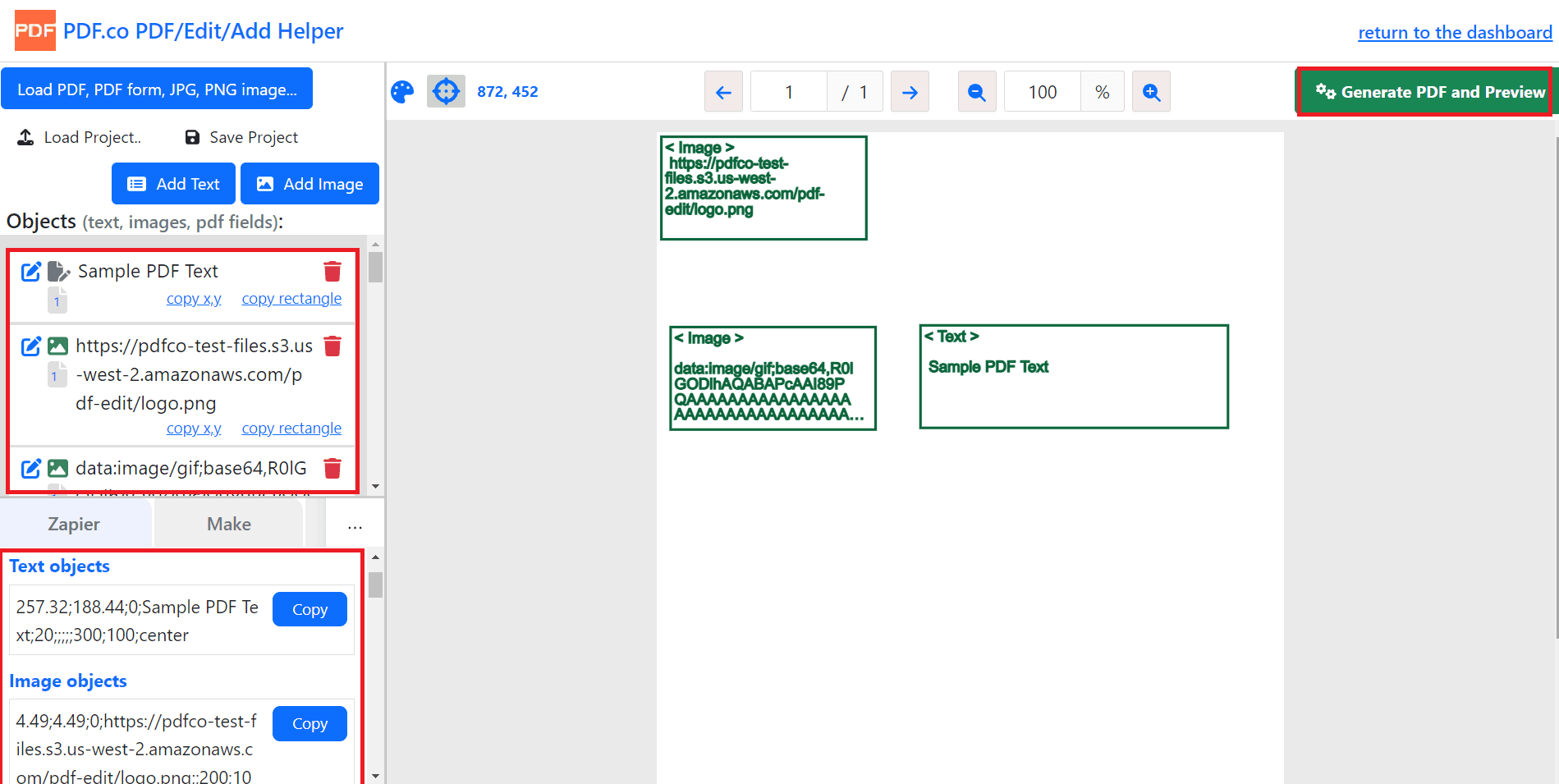Click the zoom out magnifier icon
Viewport: 1559px width, 784px height.
(977, 92)
